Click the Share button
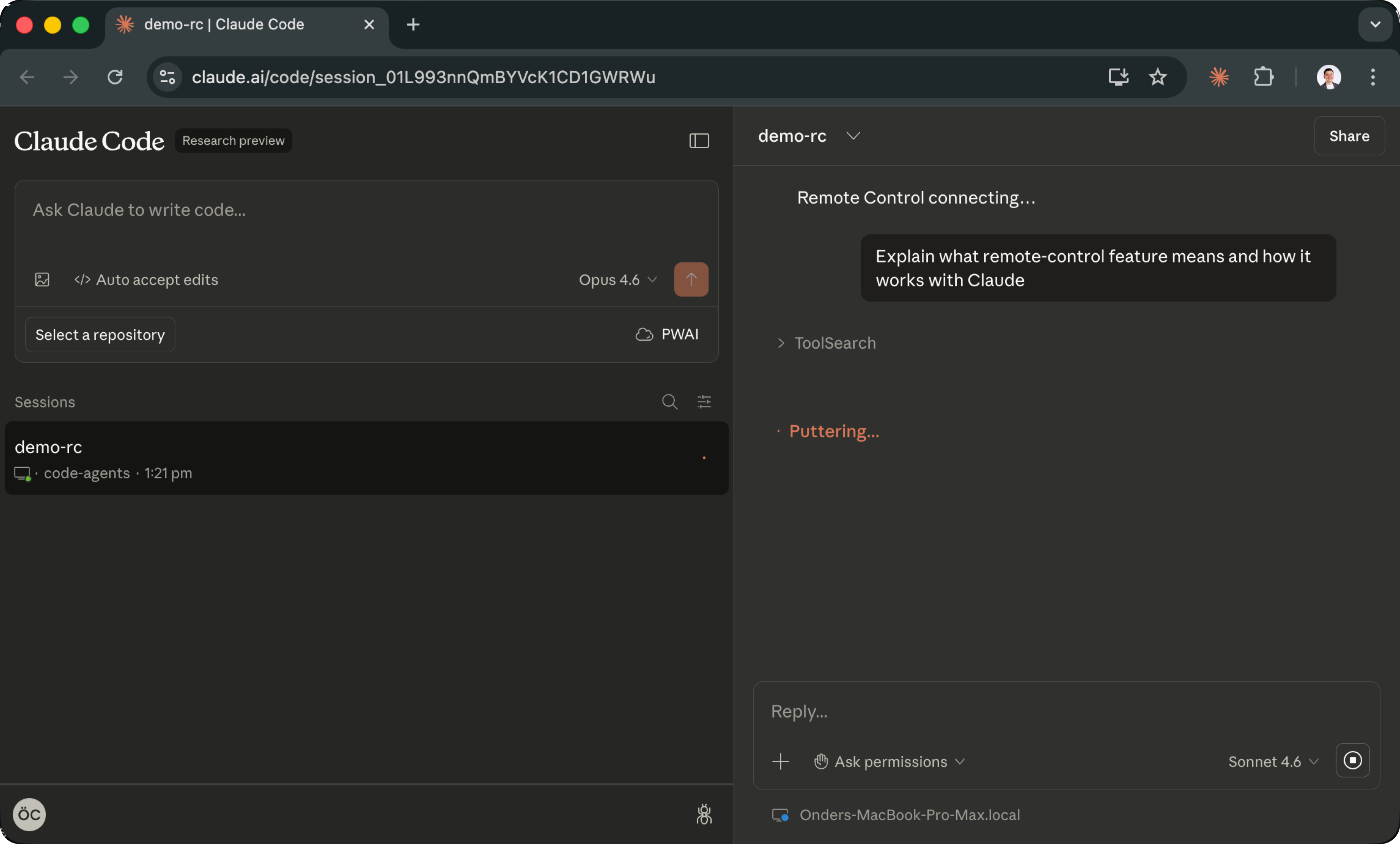Screen dimensions: 1400x844 coord(1349,136)
